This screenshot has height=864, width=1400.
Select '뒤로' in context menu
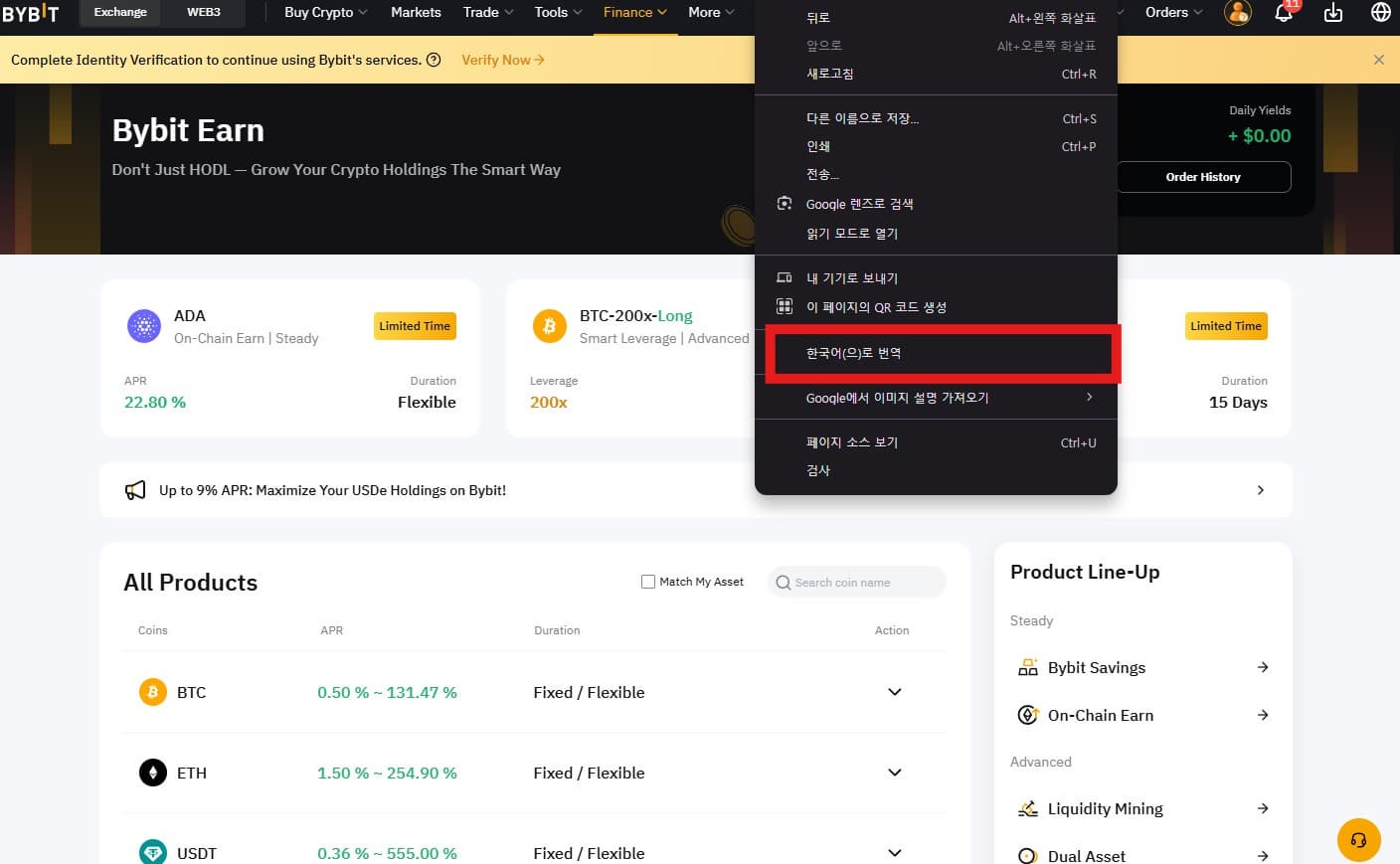tap(937, 18)
